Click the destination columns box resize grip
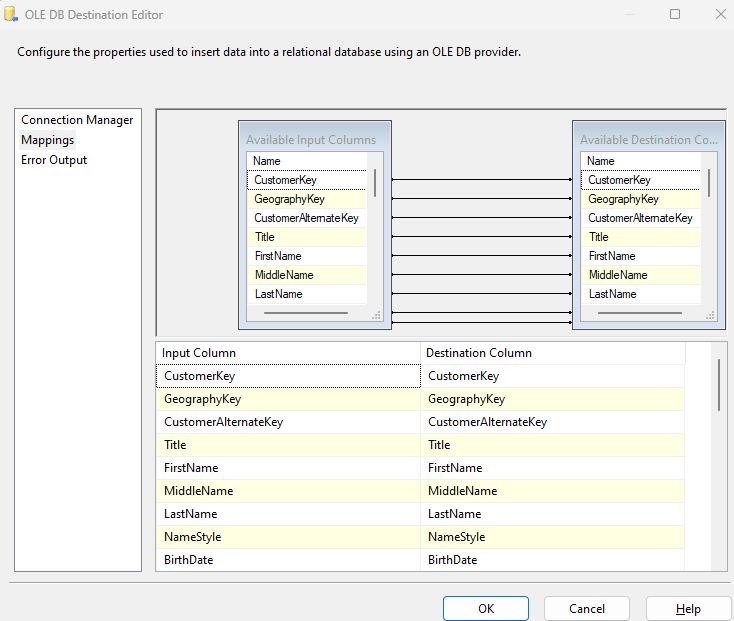 (711, 316)
